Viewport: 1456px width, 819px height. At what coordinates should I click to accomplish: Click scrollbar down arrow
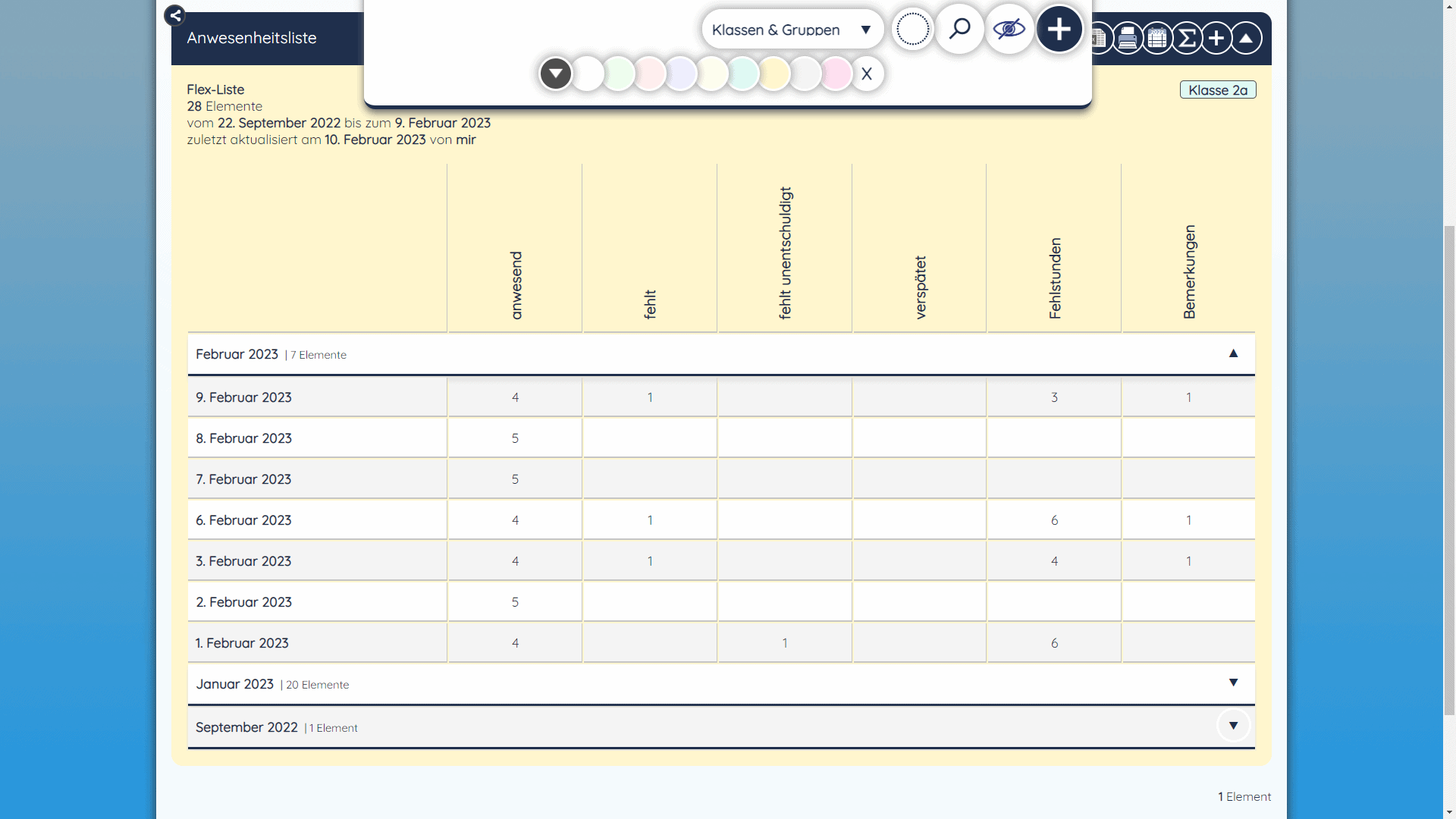[x=1449, y=812]
